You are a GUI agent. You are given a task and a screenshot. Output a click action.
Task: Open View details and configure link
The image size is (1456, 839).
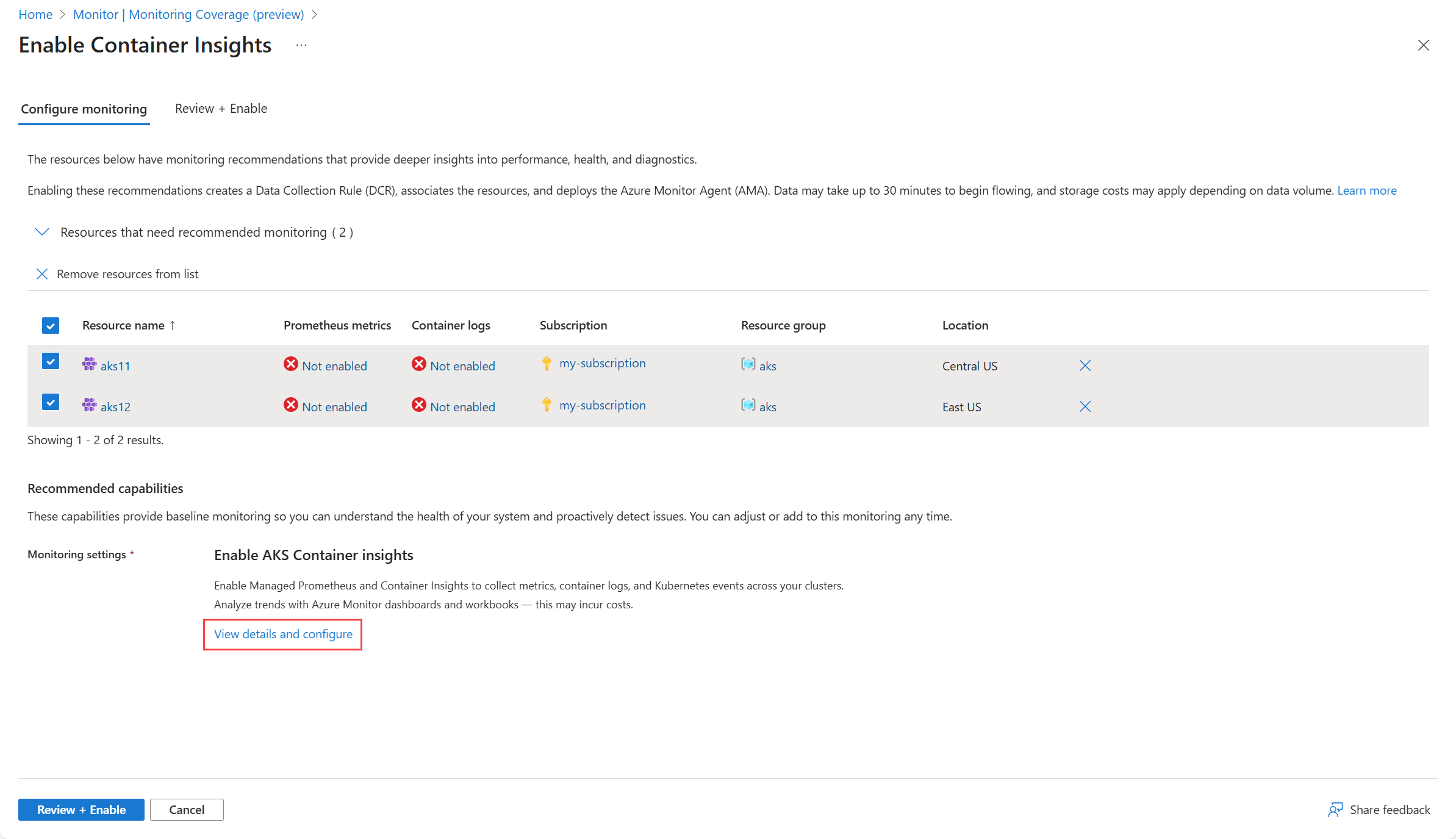(x=283, y=634)
